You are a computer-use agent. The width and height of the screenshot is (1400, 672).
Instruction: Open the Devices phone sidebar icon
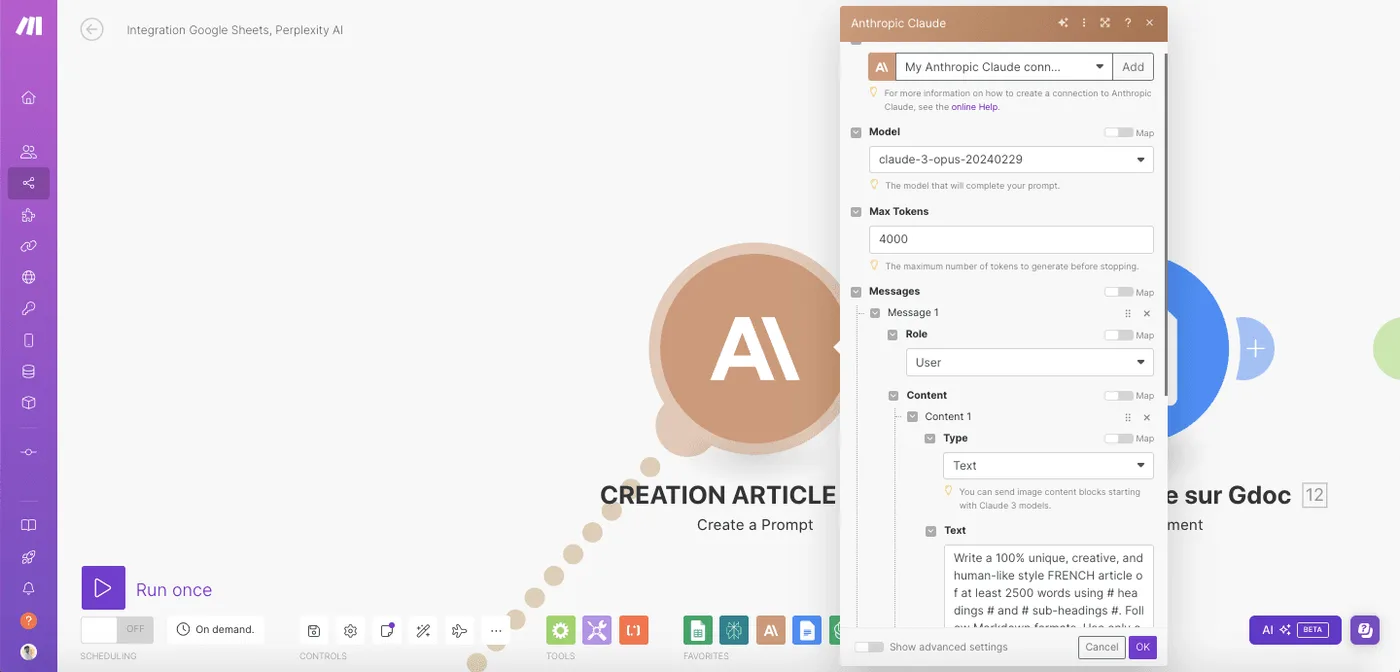28,340
